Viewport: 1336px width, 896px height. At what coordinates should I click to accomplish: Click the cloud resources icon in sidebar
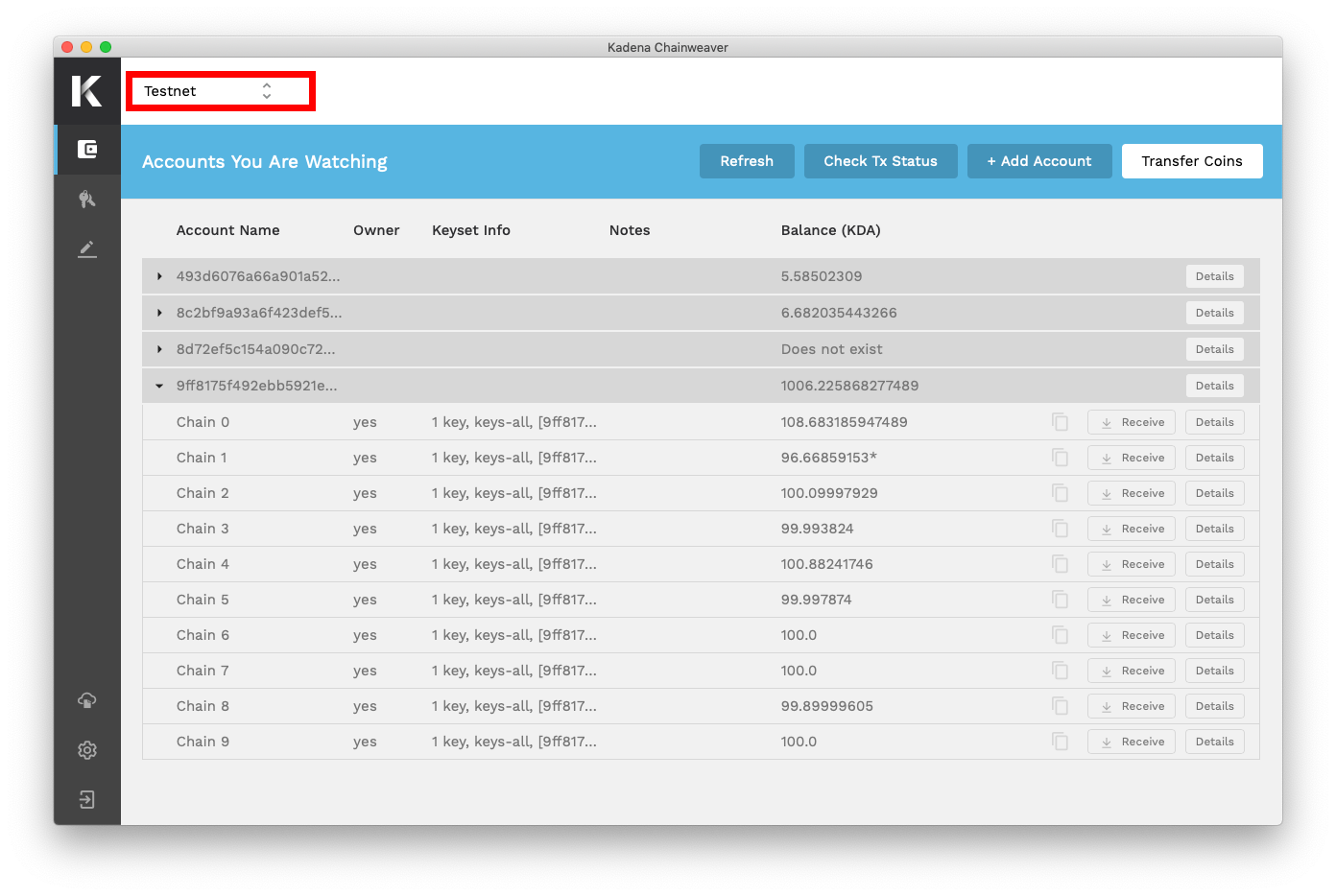click(87, 700)
